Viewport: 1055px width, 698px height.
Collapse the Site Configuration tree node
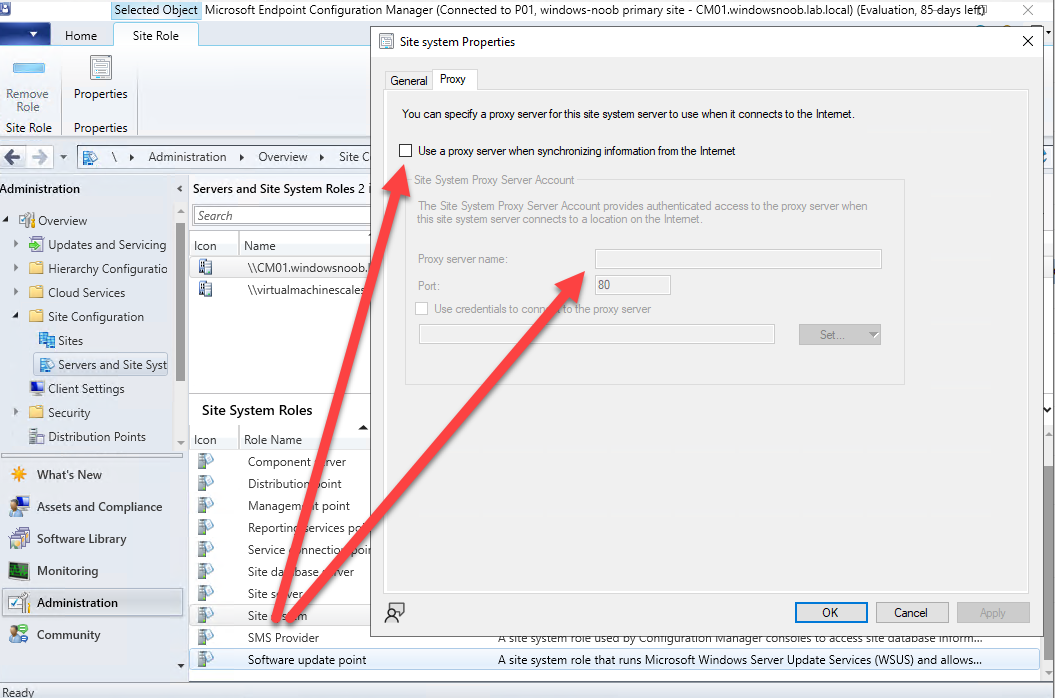point(16,317)
